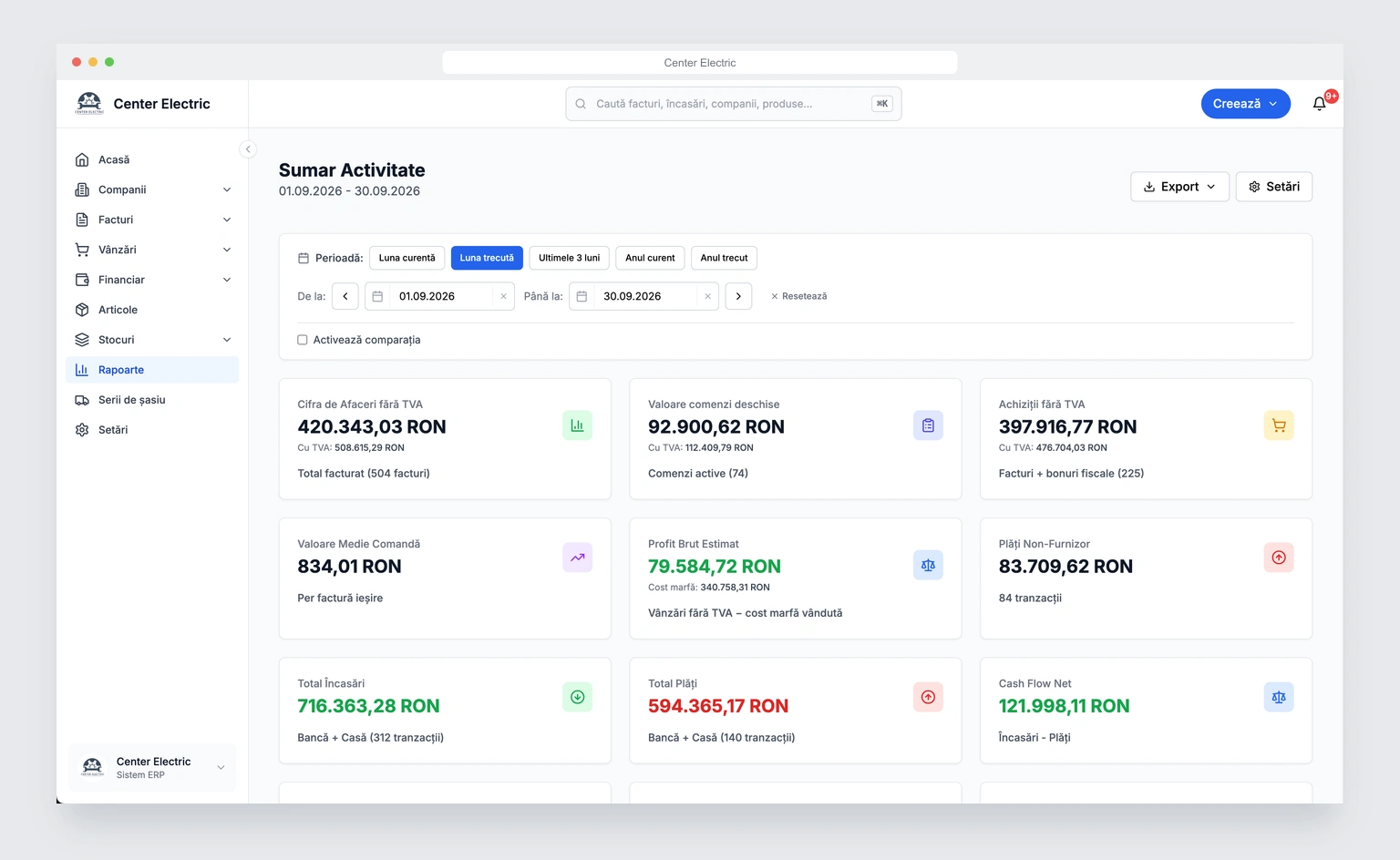This screenshot has height=860, width=1400.
Task: Click the Center Electric logo in header
Action: (x=89, y=104)
